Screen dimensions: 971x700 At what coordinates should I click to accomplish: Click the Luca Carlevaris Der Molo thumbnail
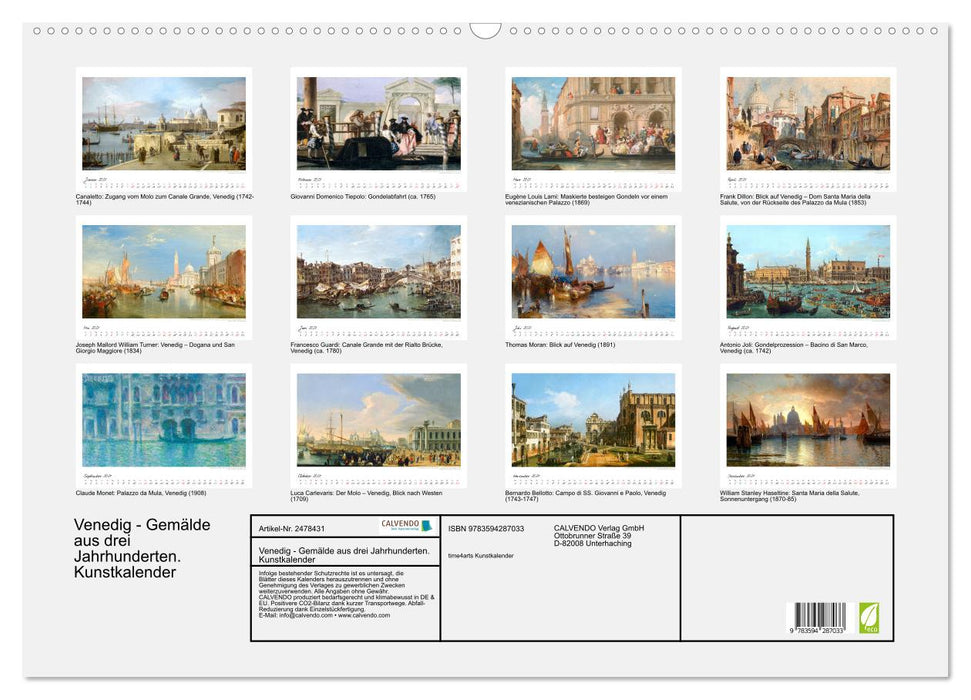point(378,420)
